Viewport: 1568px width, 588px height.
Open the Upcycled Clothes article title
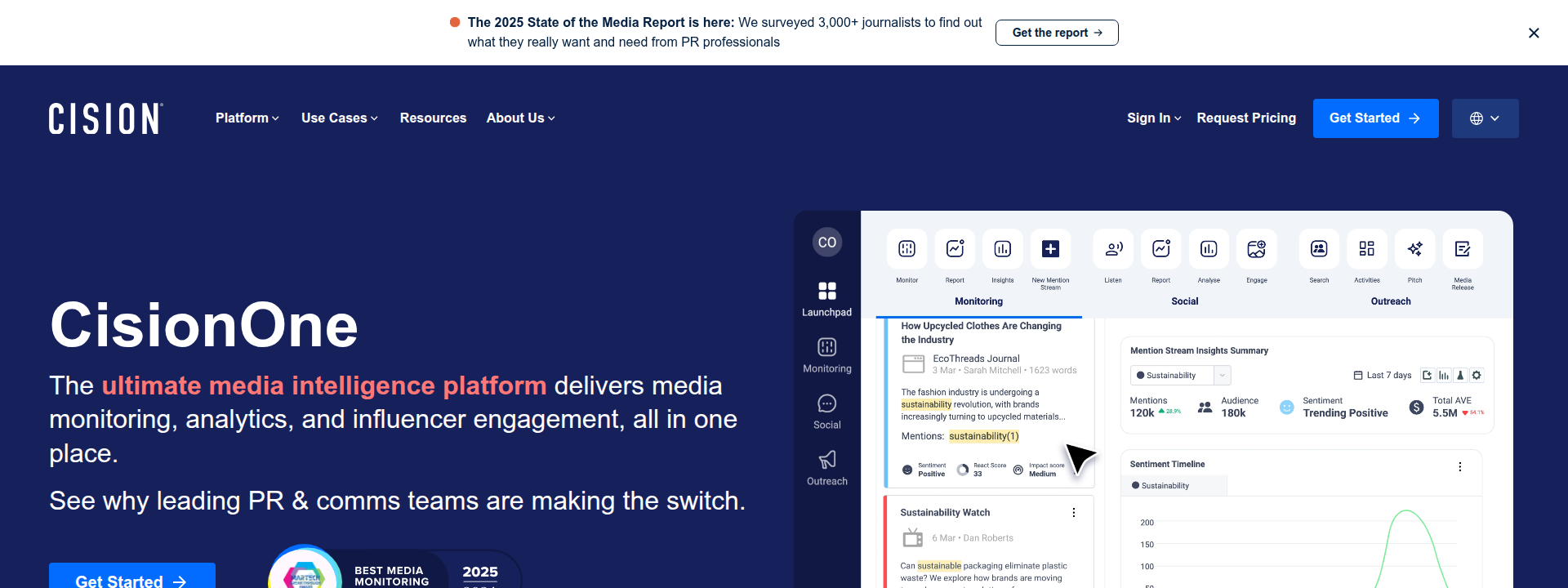click(x=981, y=332)
